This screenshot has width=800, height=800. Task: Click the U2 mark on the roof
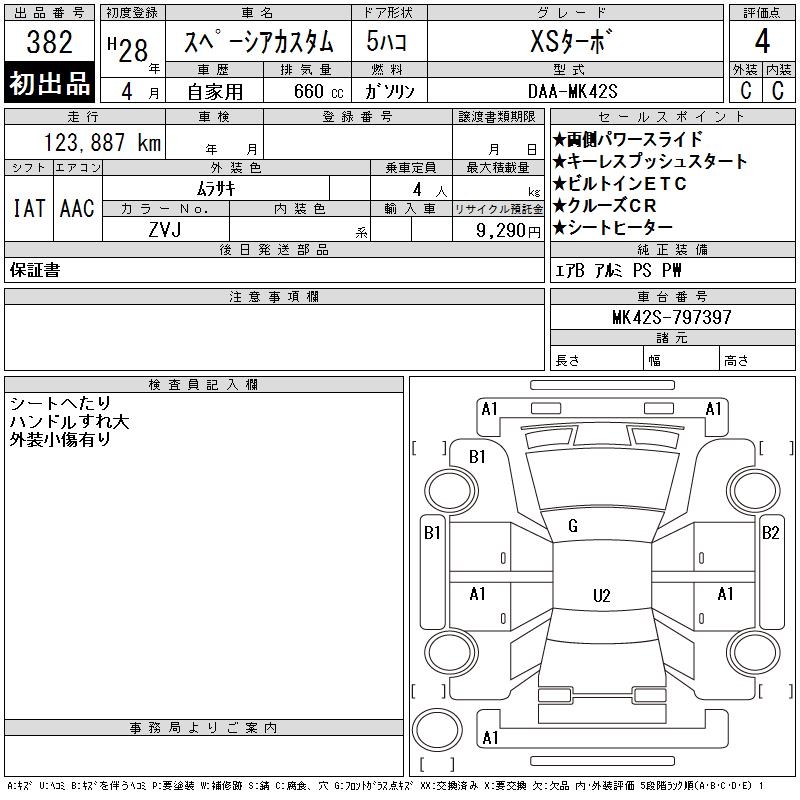pyautogui.click(x=602, y=595)
